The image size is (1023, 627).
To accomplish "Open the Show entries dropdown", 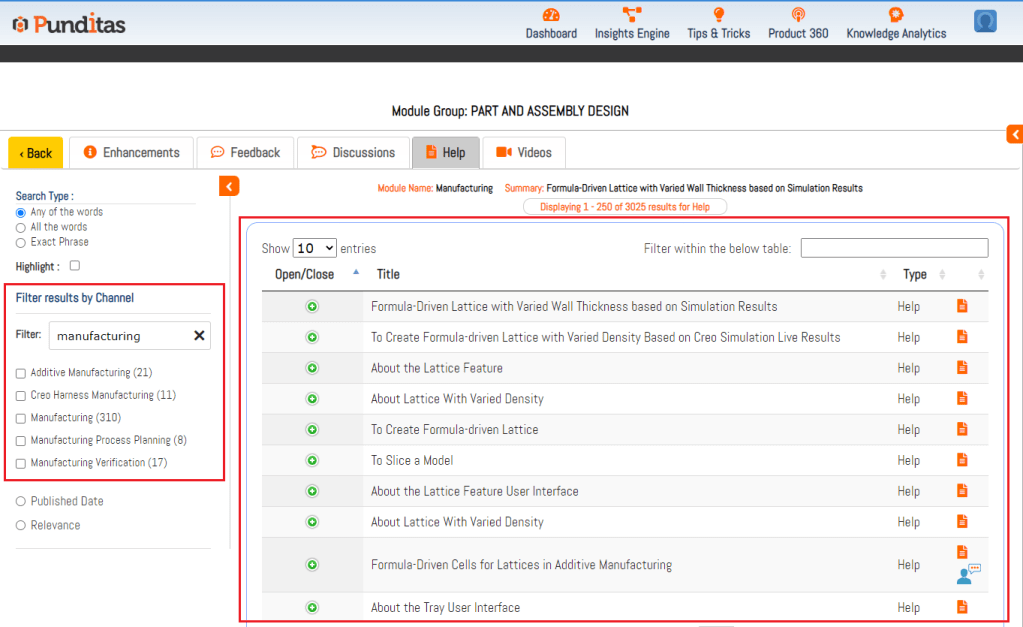I will point(314,248).
